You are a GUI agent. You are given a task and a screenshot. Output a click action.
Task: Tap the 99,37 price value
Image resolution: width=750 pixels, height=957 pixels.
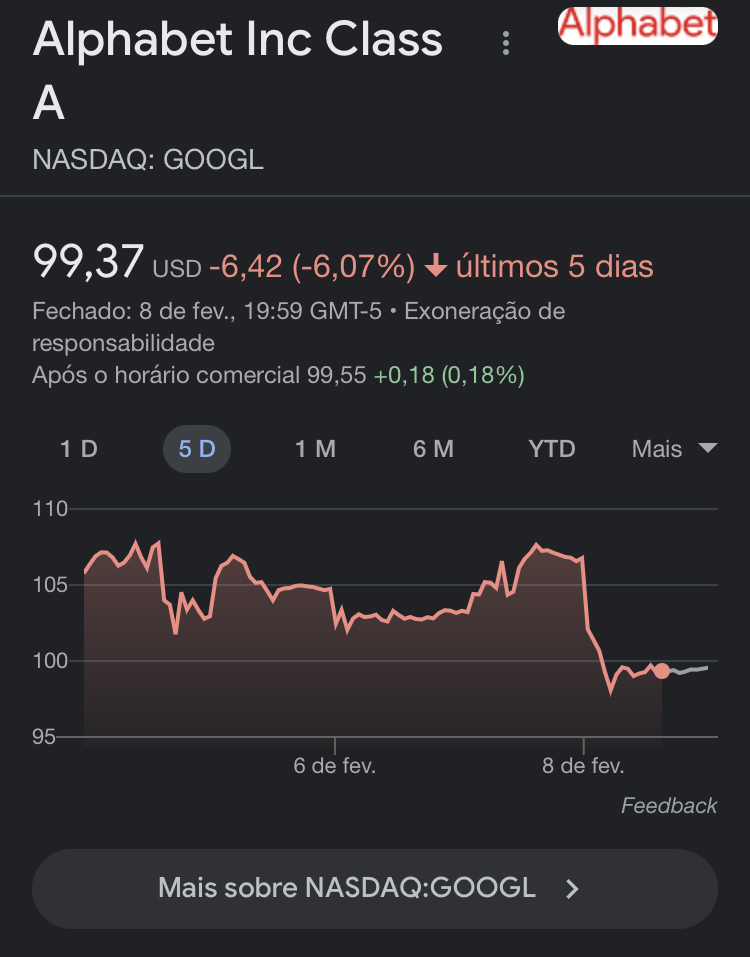coord(88,262)
